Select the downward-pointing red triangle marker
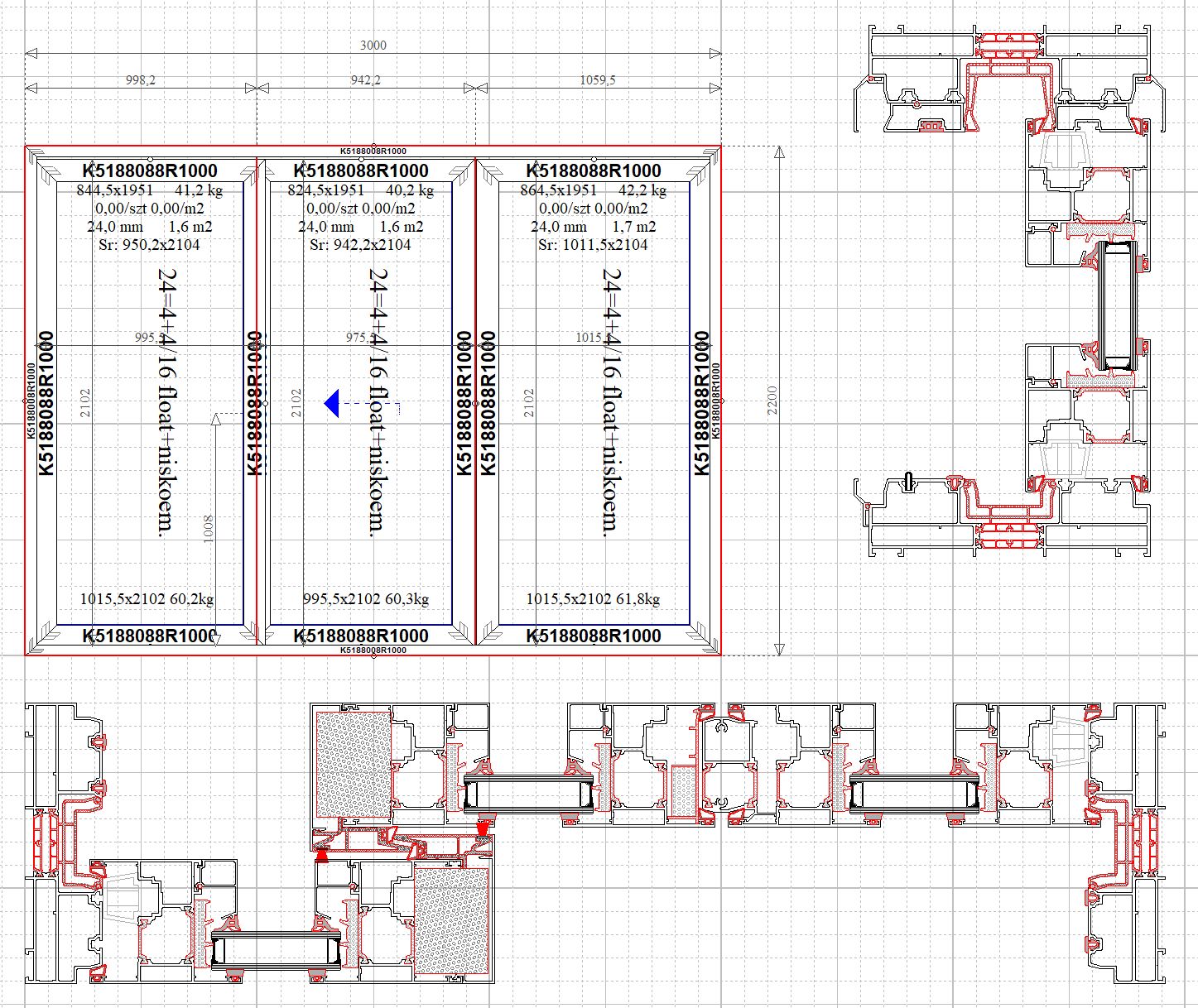This screenshot has height=1008, width=1198. pyautogui.click(x=483, y=827)
